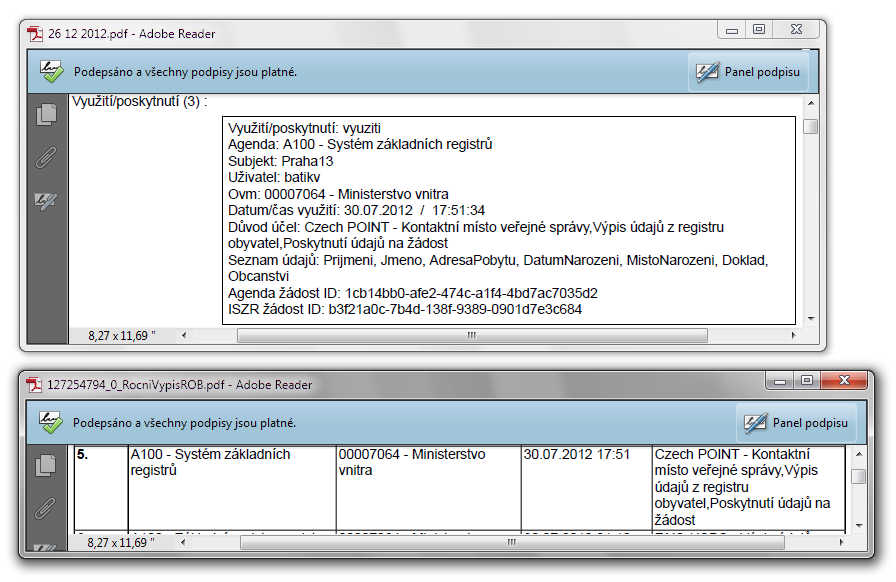Click the signature valid checkmark icon in the bottom window
This screenshot has height=582, width=896.
(50, 422)
